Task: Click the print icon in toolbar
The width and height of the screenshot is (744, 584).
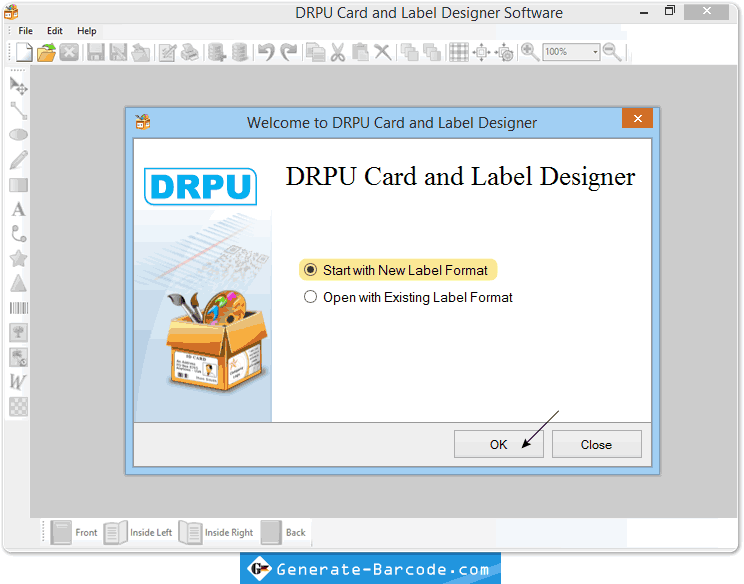Action: 190,52
